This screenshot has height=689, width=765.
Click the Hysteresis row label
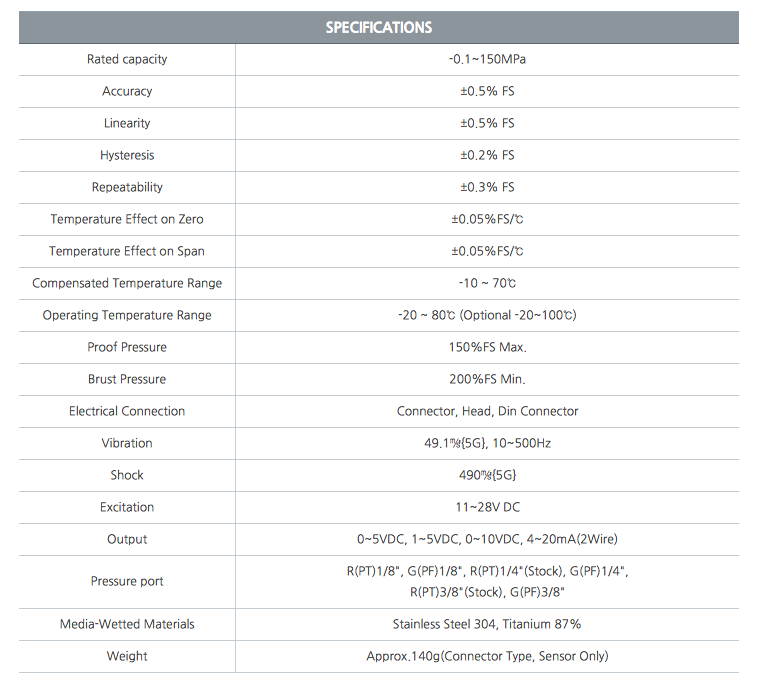[127, 155]
